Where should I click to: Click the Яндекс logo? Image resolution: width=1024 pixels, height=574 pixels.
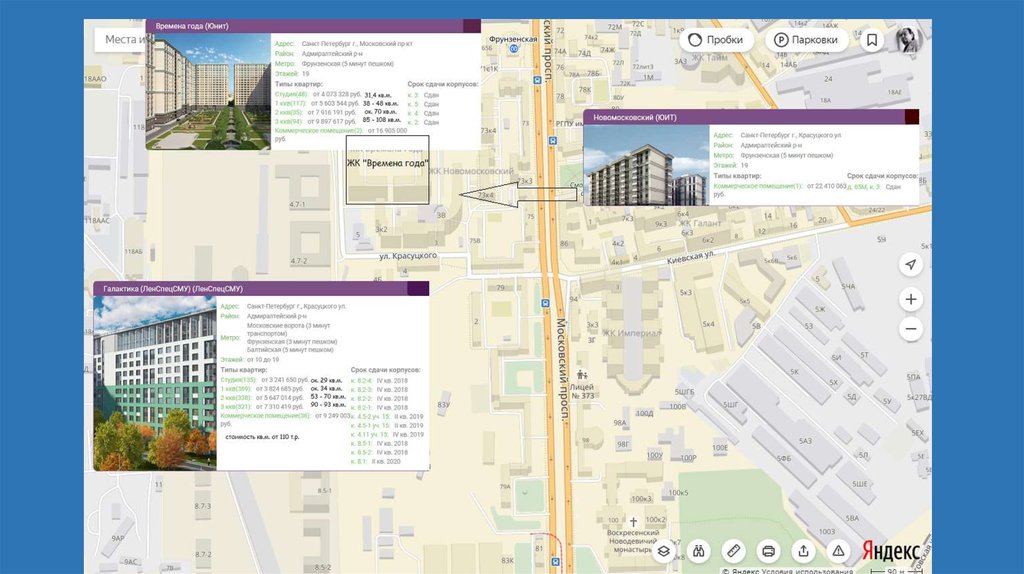[891, 551]
